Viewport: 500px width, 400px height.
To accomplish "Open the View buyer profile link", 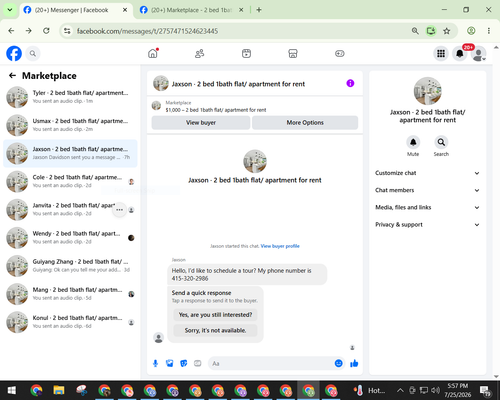I will tap(280, 246).
